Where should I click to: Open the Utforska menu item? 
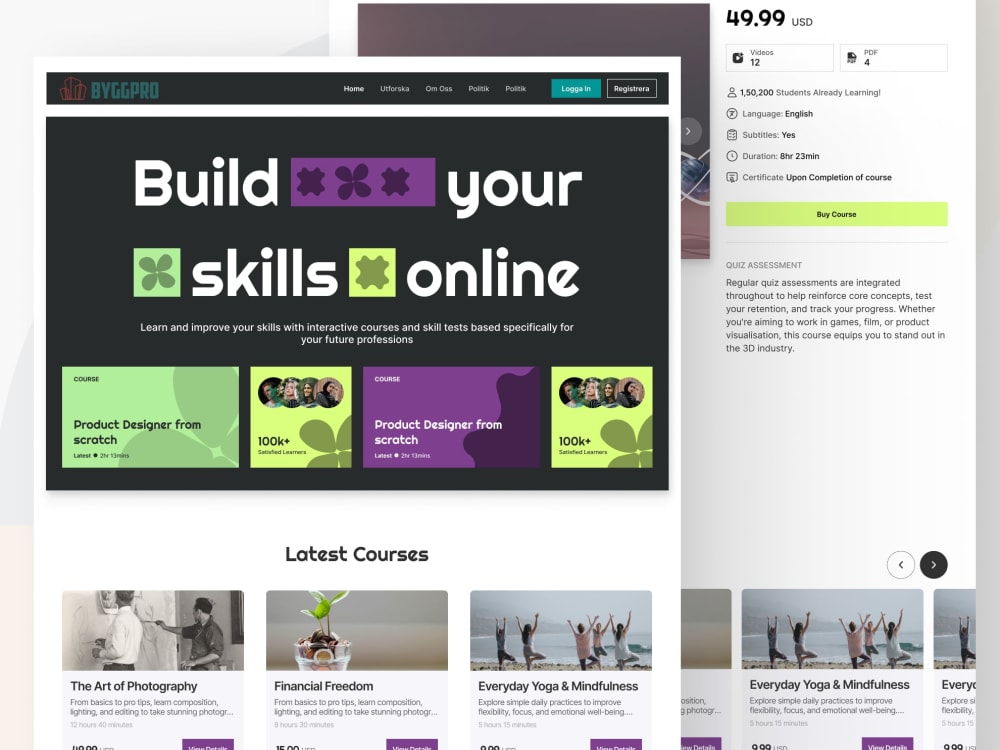[x=394, y=89]
